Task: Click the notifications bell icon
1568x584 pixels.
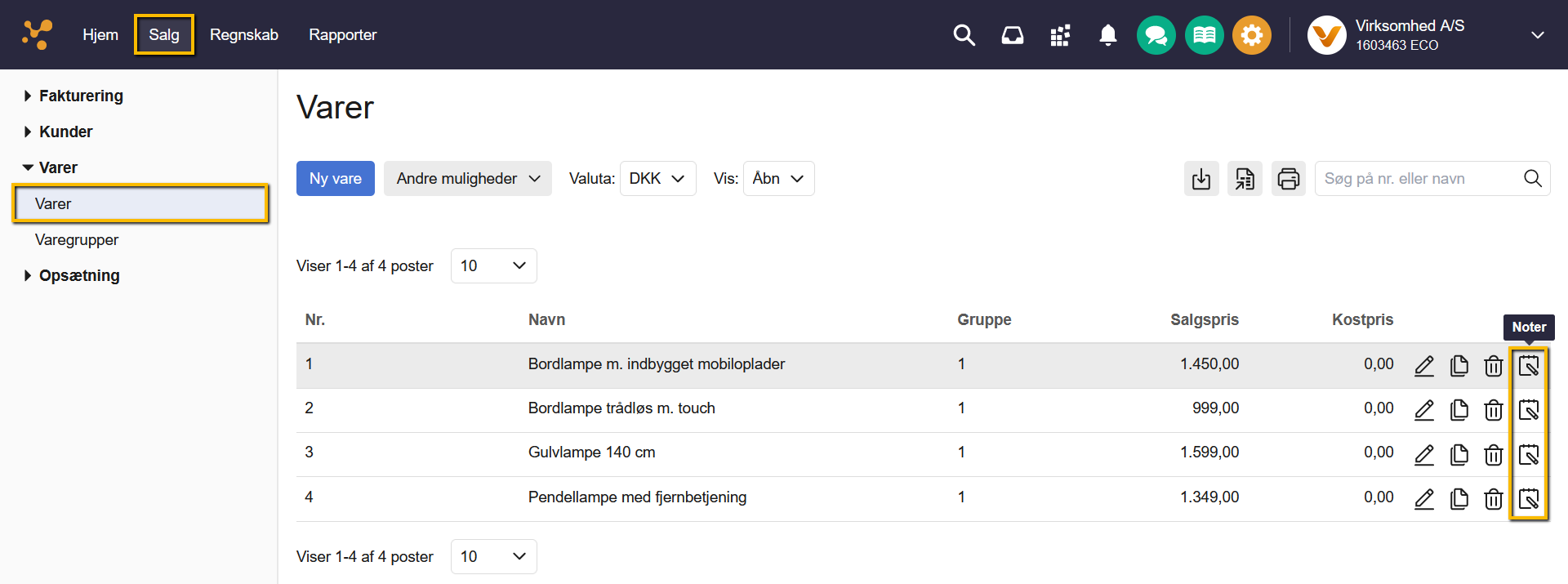Action: 1107,35
